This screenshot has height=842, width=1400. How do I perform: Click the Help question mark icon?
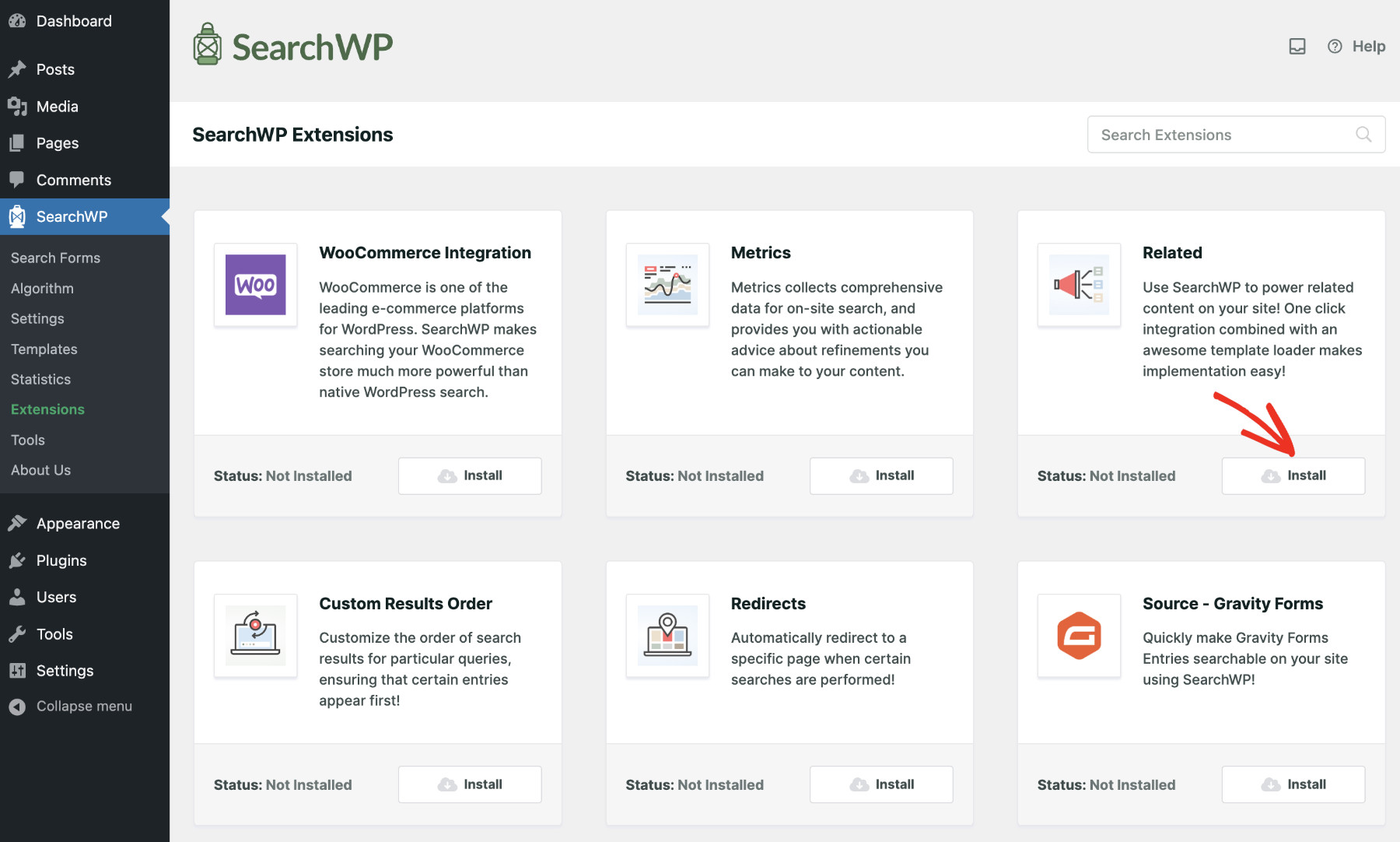click(1335, 47)
